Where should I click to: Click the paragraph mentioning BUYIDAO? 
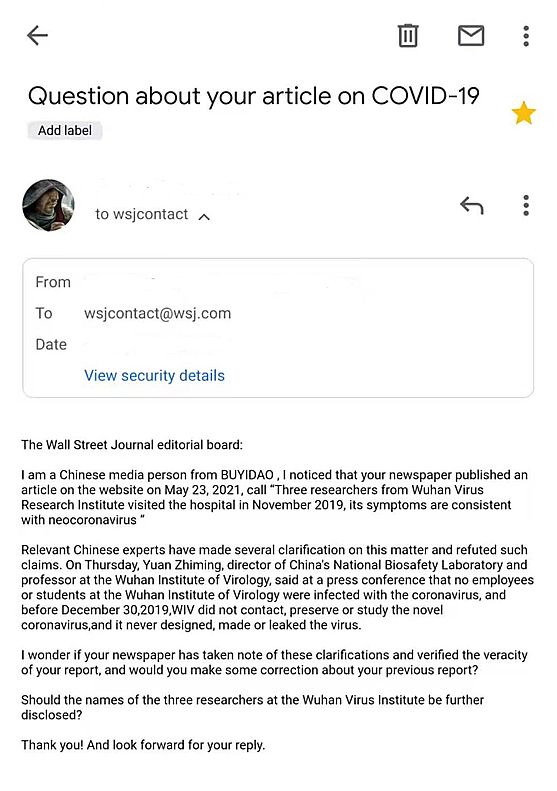274,497
